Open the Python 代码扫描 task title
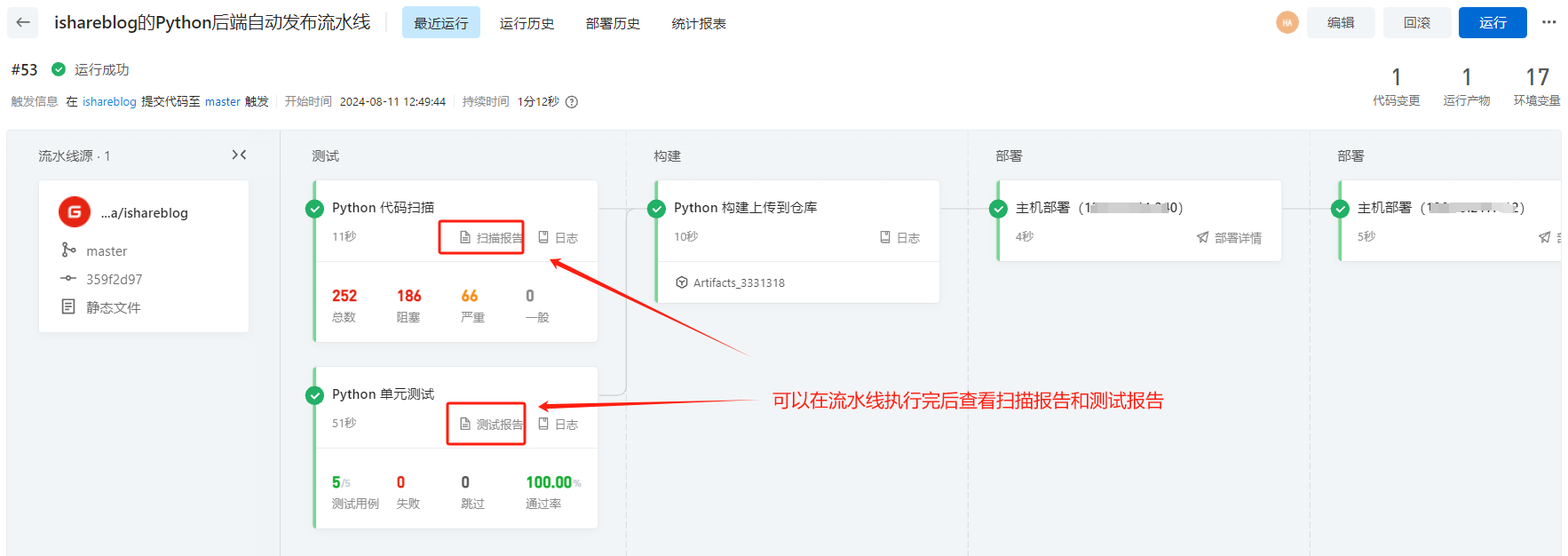 point(384,207)
